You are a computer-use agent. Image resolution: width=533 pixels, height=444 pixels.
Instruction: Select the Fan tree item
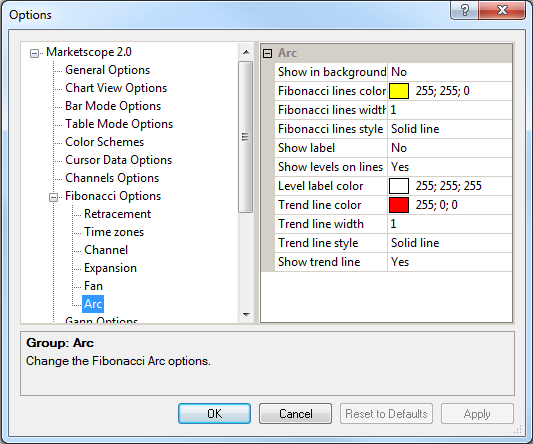pos(93,286)
